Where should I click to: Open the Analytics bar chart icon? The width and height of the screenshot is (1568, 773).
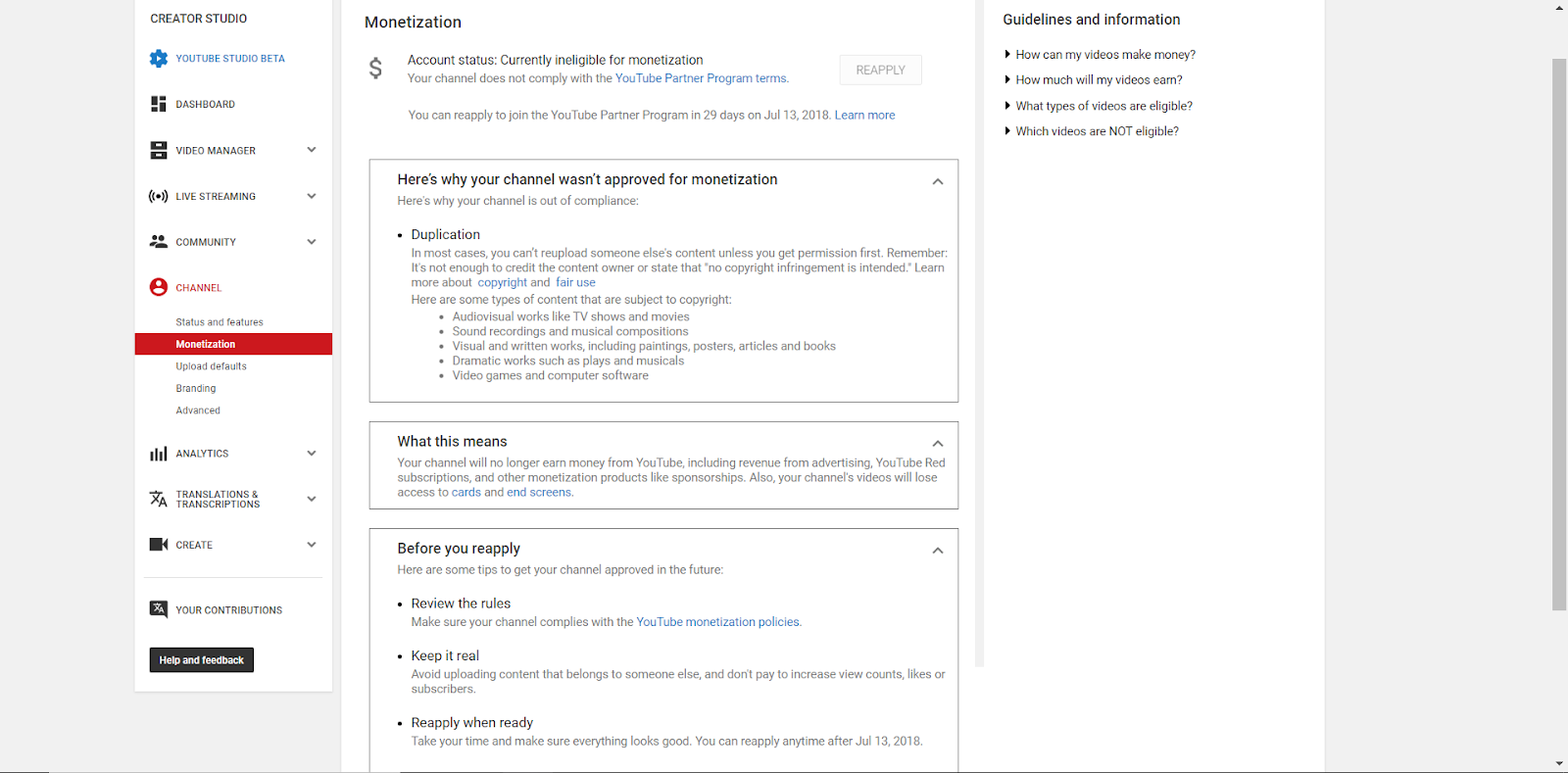click(159, 454)
